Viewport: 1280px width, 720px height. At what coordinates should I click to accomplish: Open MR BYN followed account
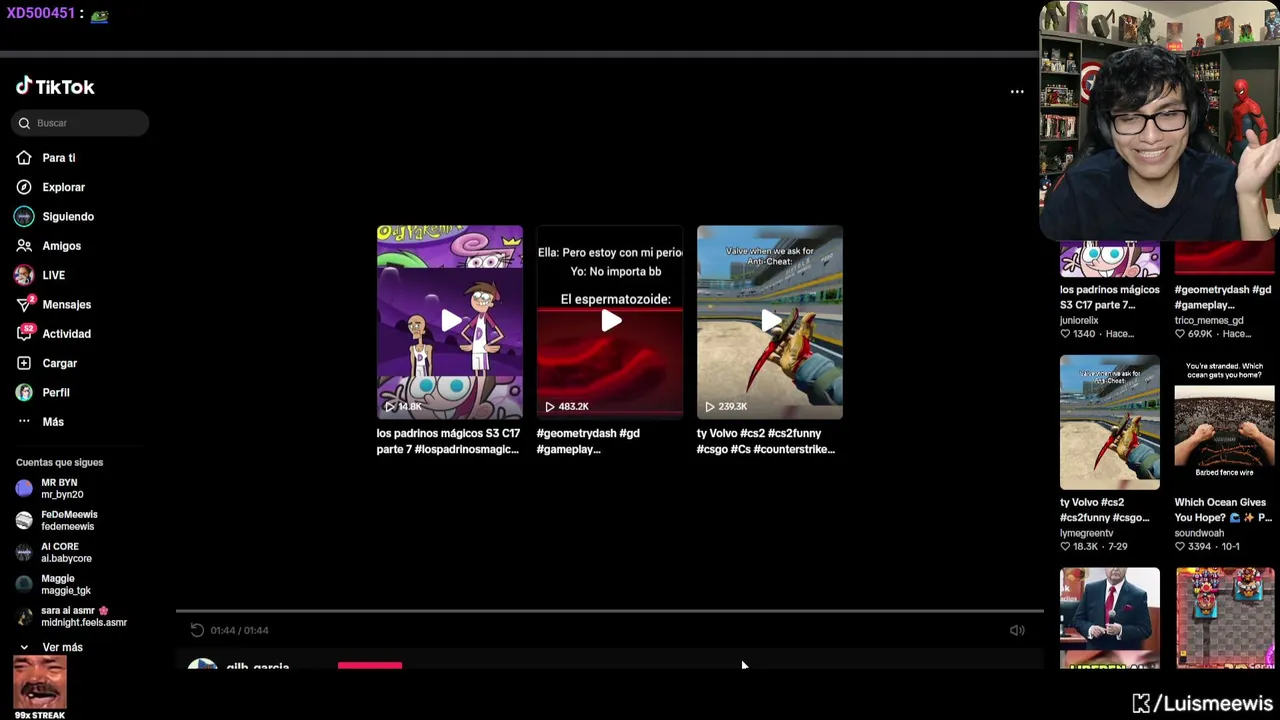pyautogui.click(x=70, y=488)
